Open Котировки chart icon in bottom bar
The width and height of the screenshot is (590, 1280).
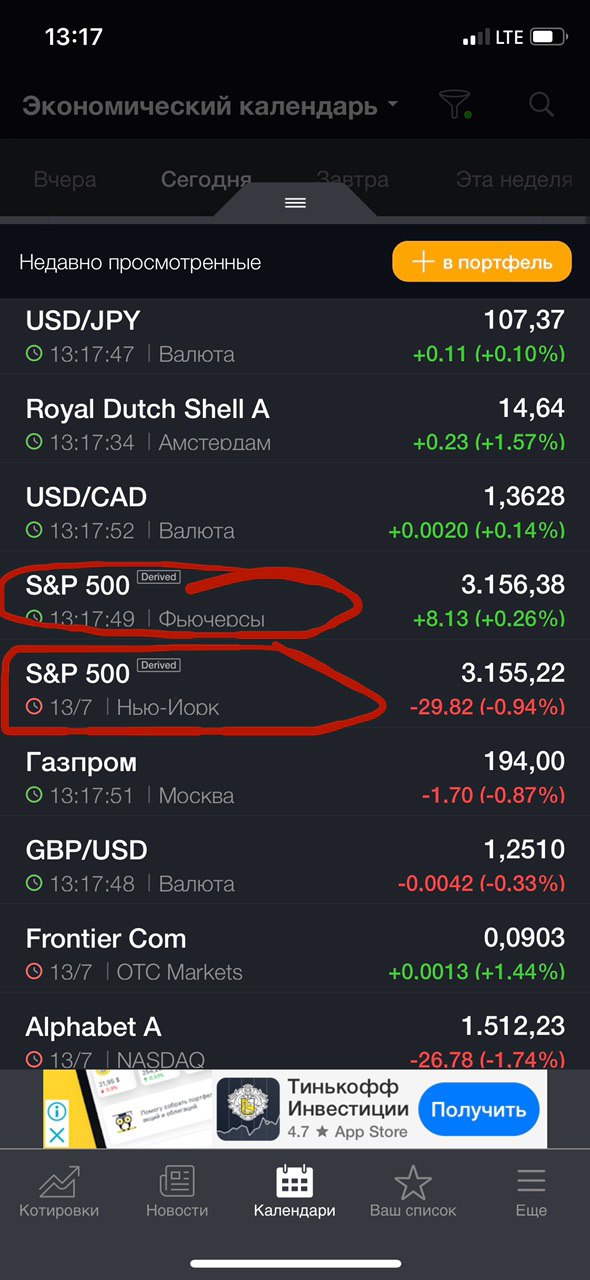59,1182
